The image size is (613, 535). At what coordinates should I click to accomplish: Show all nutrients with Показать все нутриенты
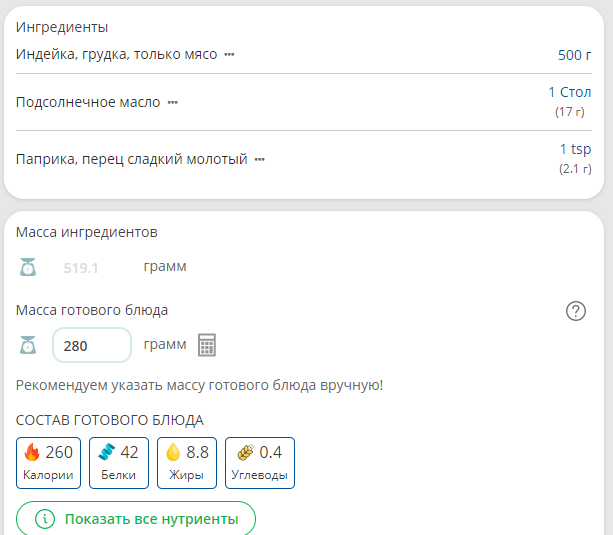tap(136, 519)
